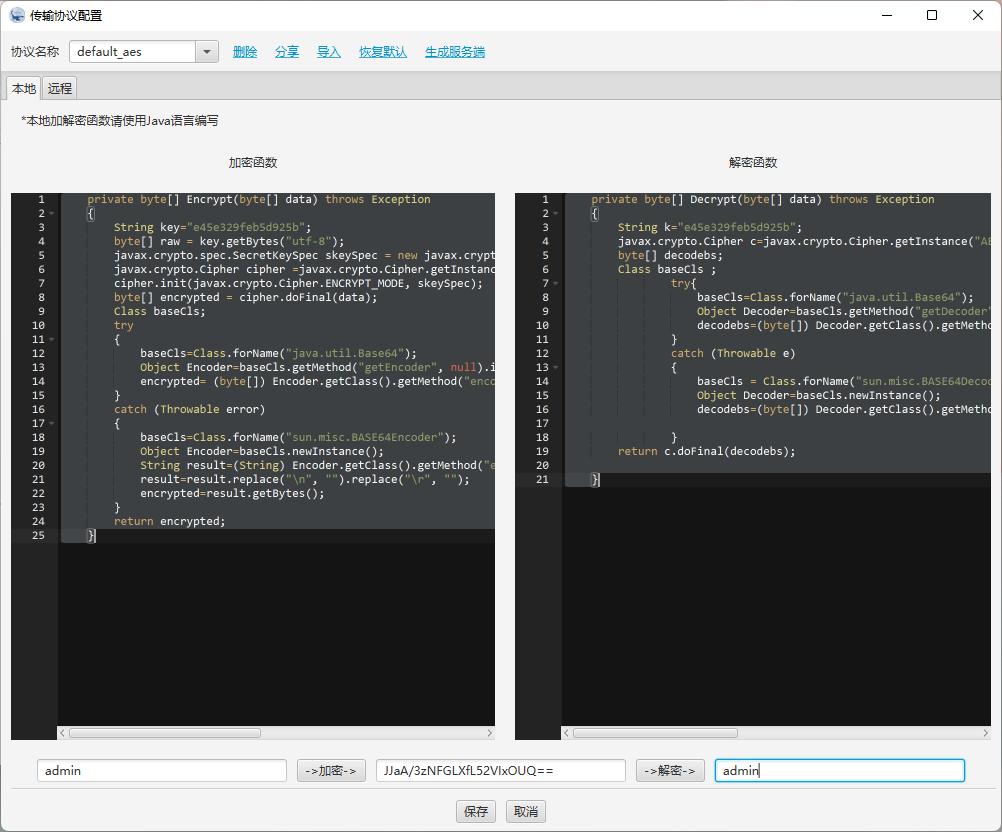Image resolution: width=1002 pixels, height=832 pixels.
Task: Click the 生成服务端 link
Action: [455, 52]
